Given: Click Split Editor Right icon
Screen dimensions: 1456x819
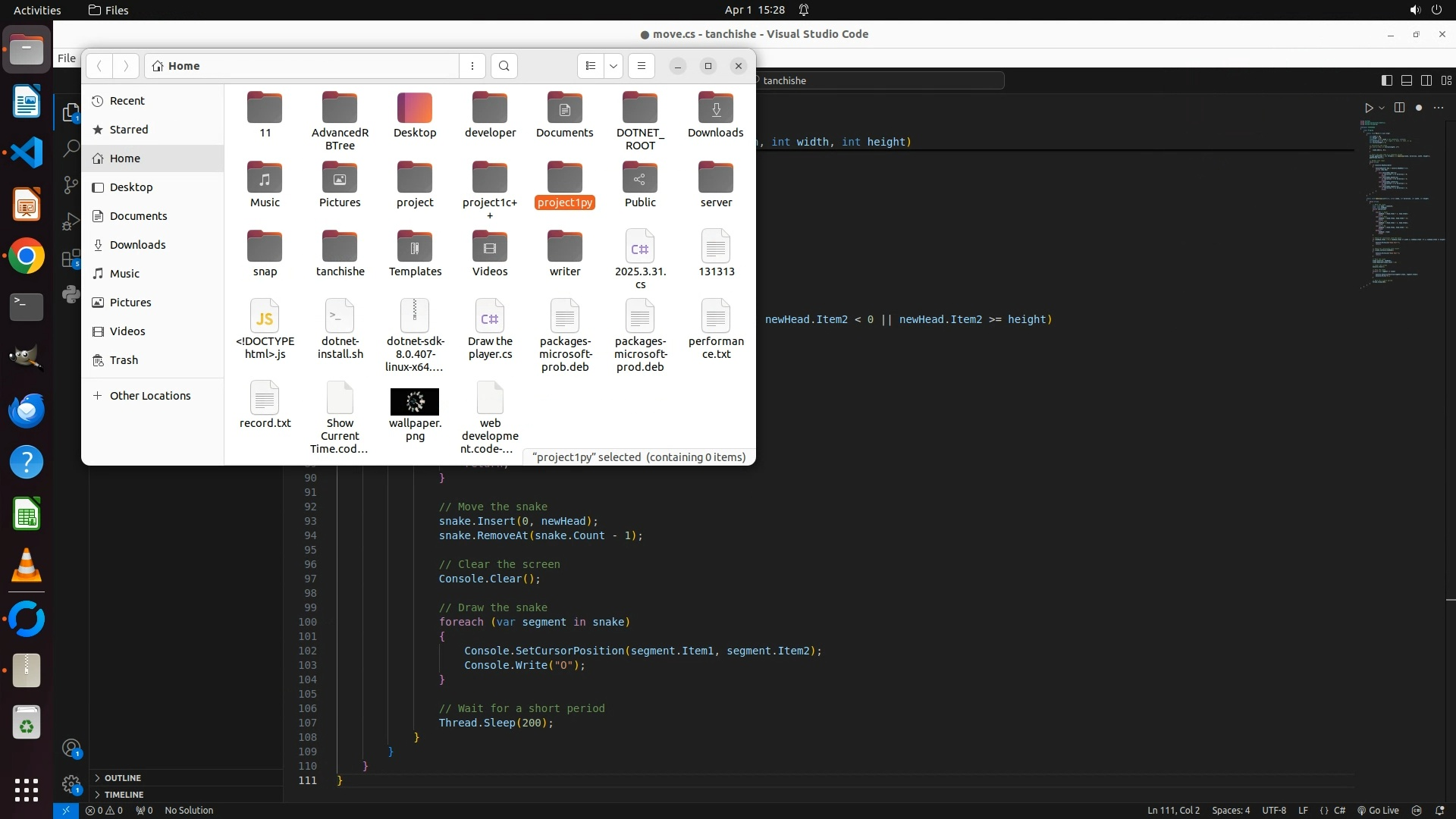Looking at the screenshot, I should coord(1399,108).
